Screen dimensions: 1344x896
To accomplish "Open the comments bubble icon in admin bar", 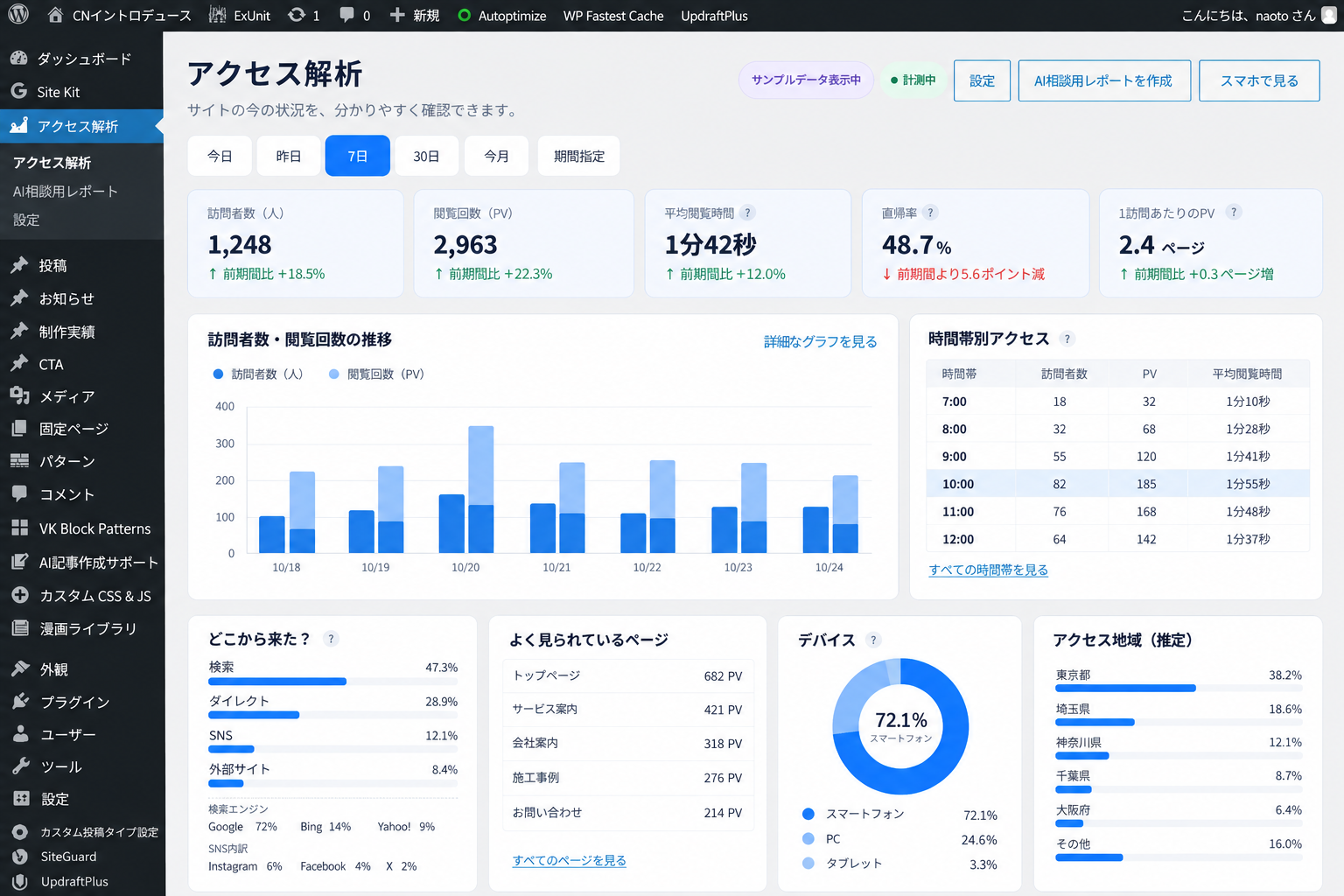I will point(346,15).
